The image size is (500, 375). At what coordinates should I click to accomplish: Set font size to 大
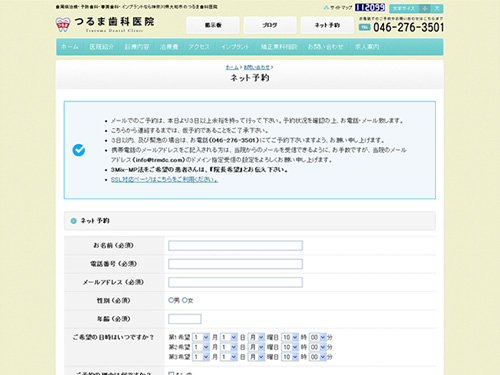437,9
